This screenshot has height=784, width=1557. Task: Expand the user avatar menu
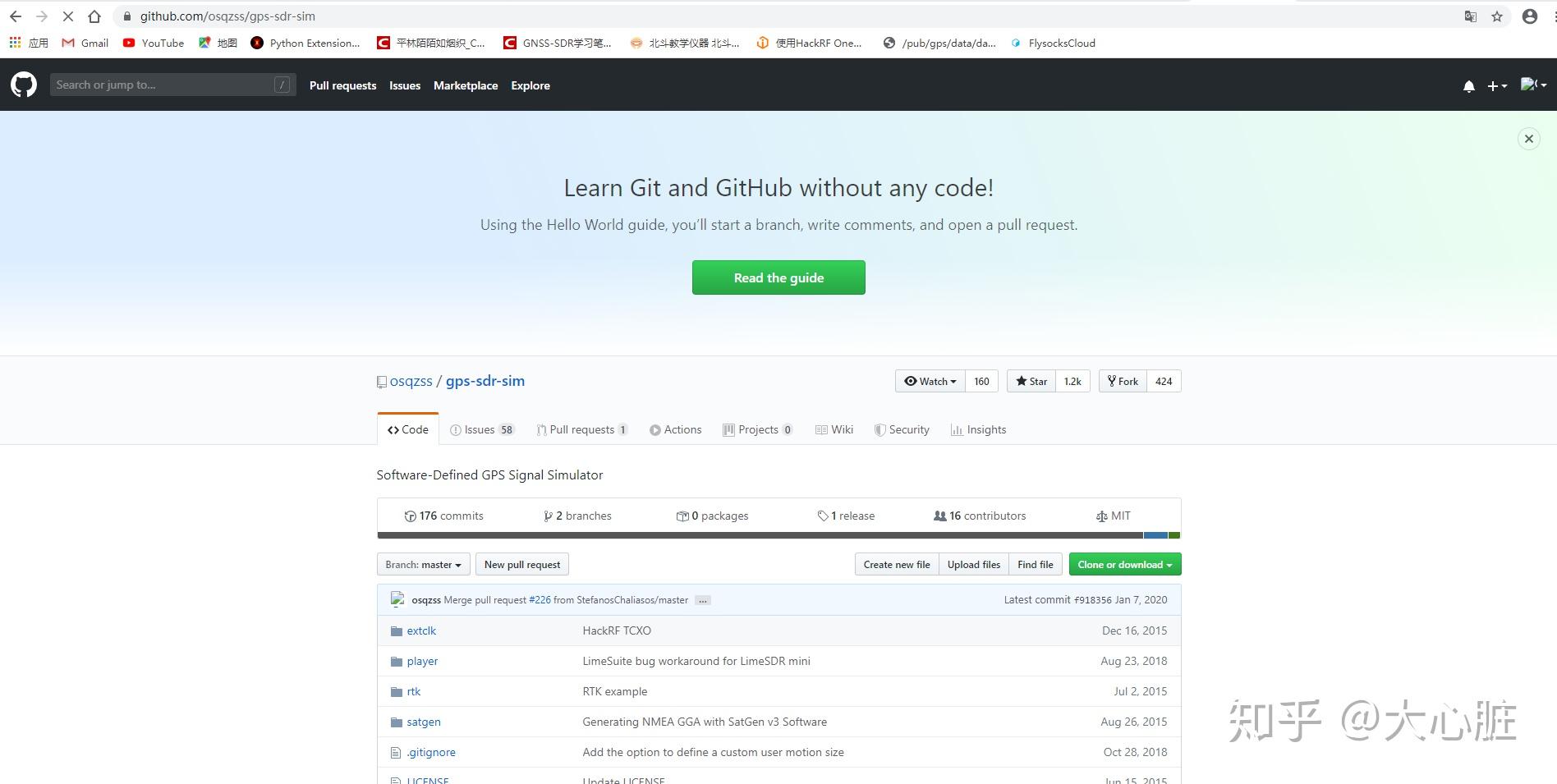pos(1533,85)
